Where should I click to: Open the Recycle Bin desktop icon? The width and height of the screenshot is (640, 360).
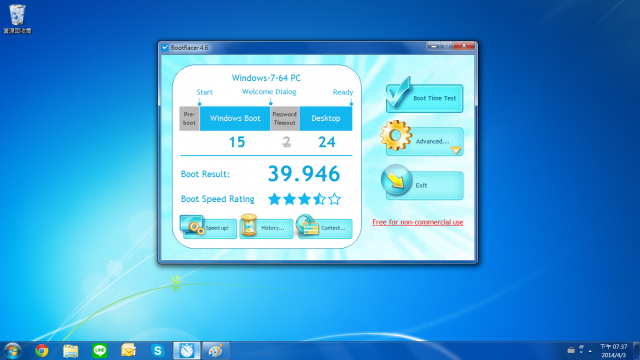[17, 19]
